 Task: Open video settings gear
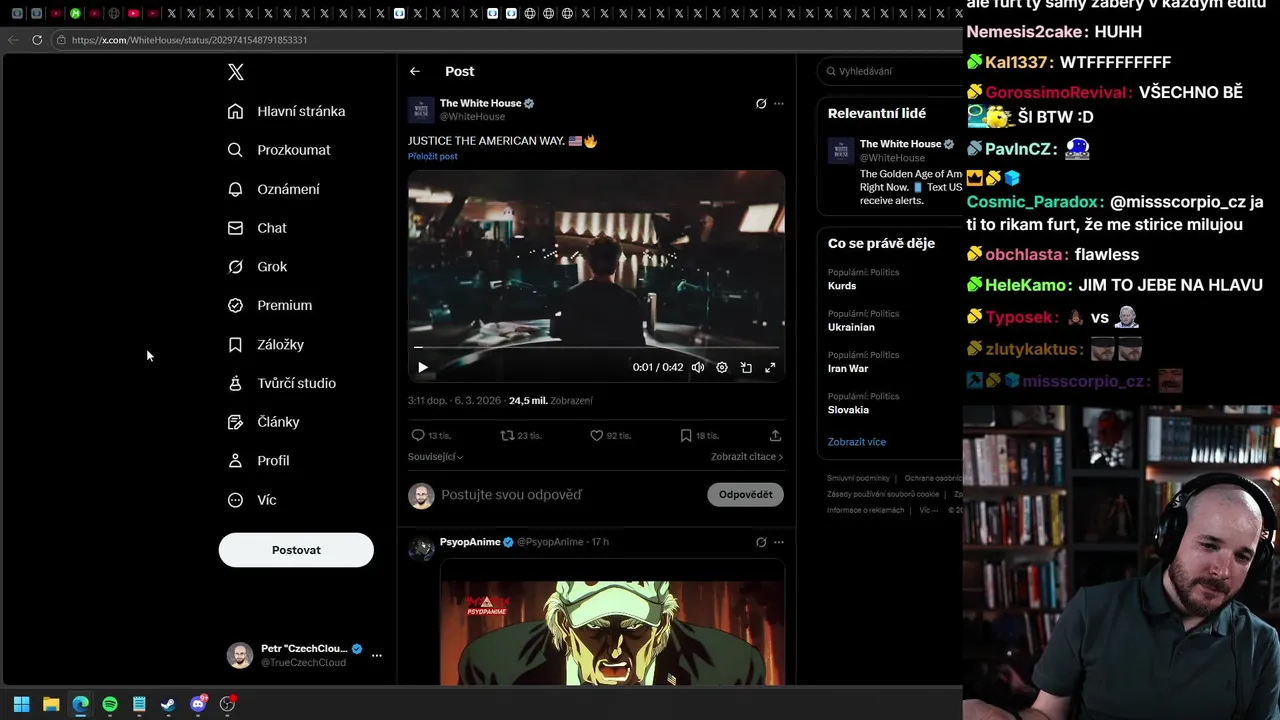722,367
